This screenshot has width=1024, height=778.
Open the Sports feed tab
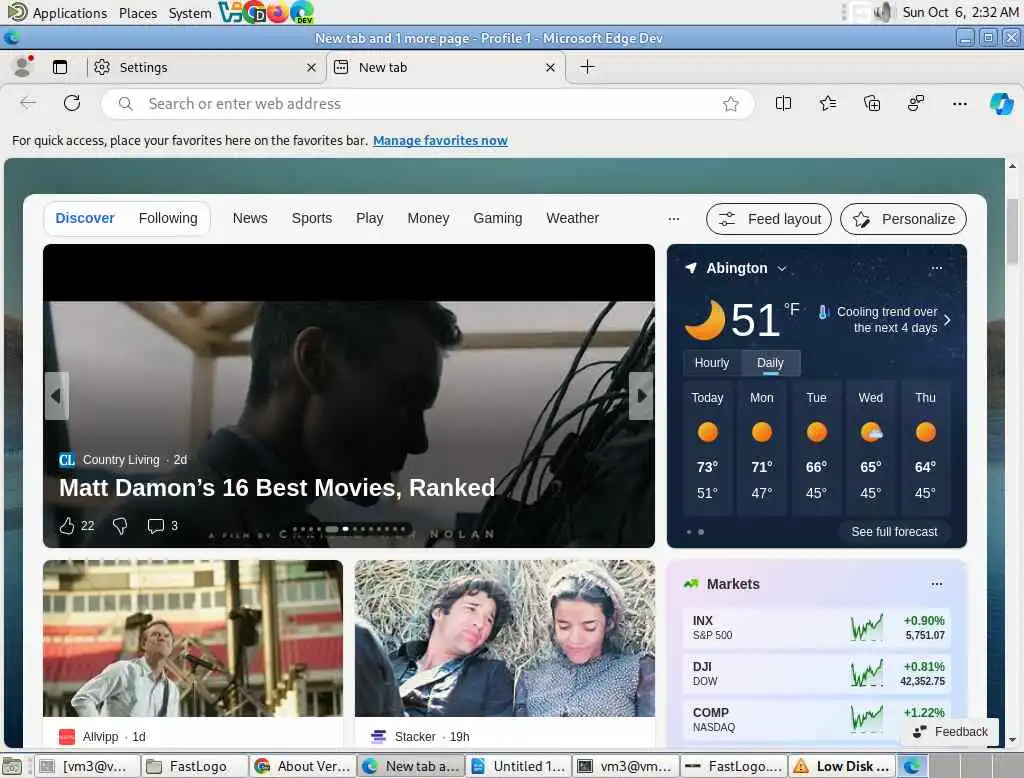point(312,218)
